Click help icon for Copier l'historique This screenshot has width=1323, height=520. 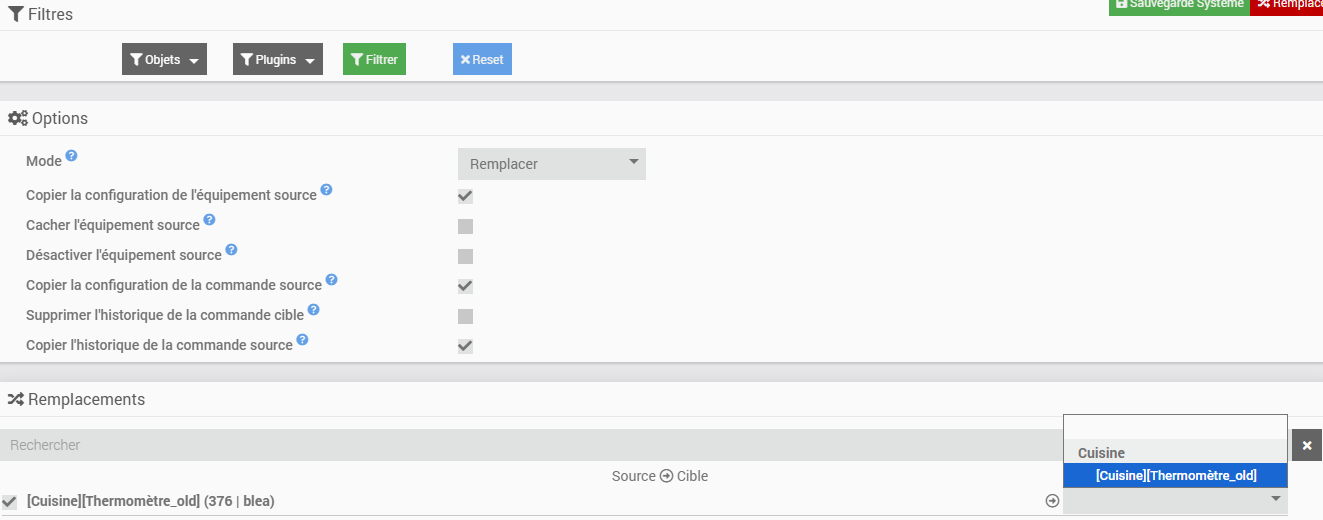(302, 340)
